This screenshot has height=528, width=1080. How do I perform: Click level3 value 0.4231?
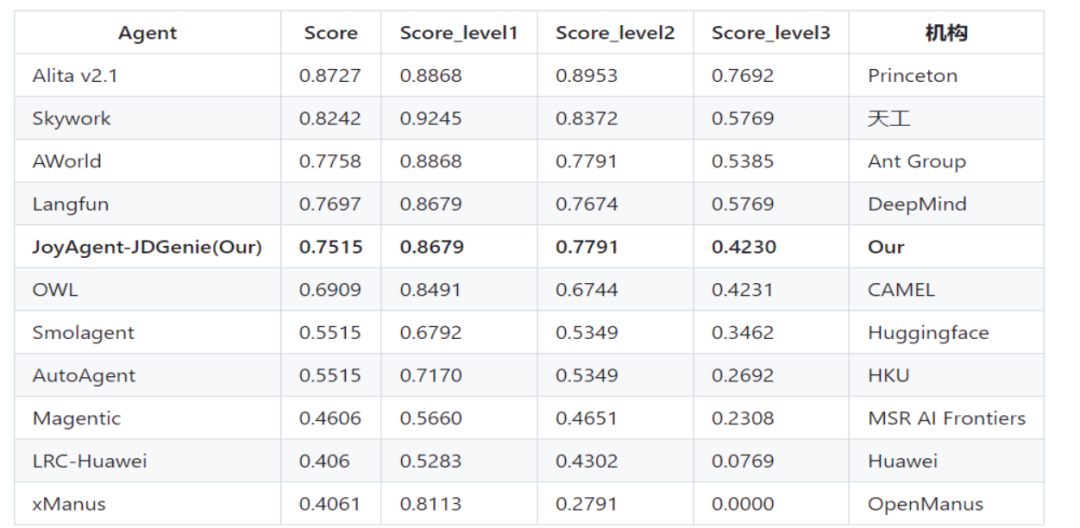coord(742,290)
